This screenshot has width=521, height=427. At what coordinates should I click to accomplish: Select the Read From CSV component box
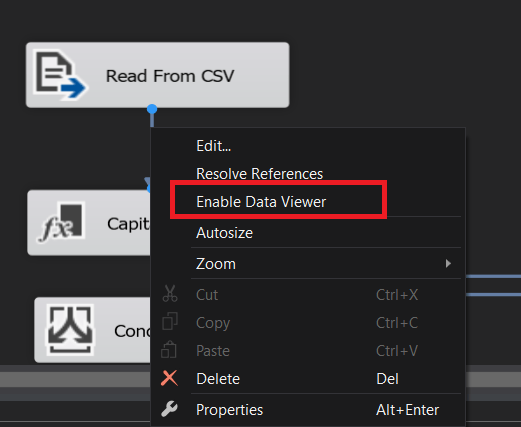coord(158,75)
